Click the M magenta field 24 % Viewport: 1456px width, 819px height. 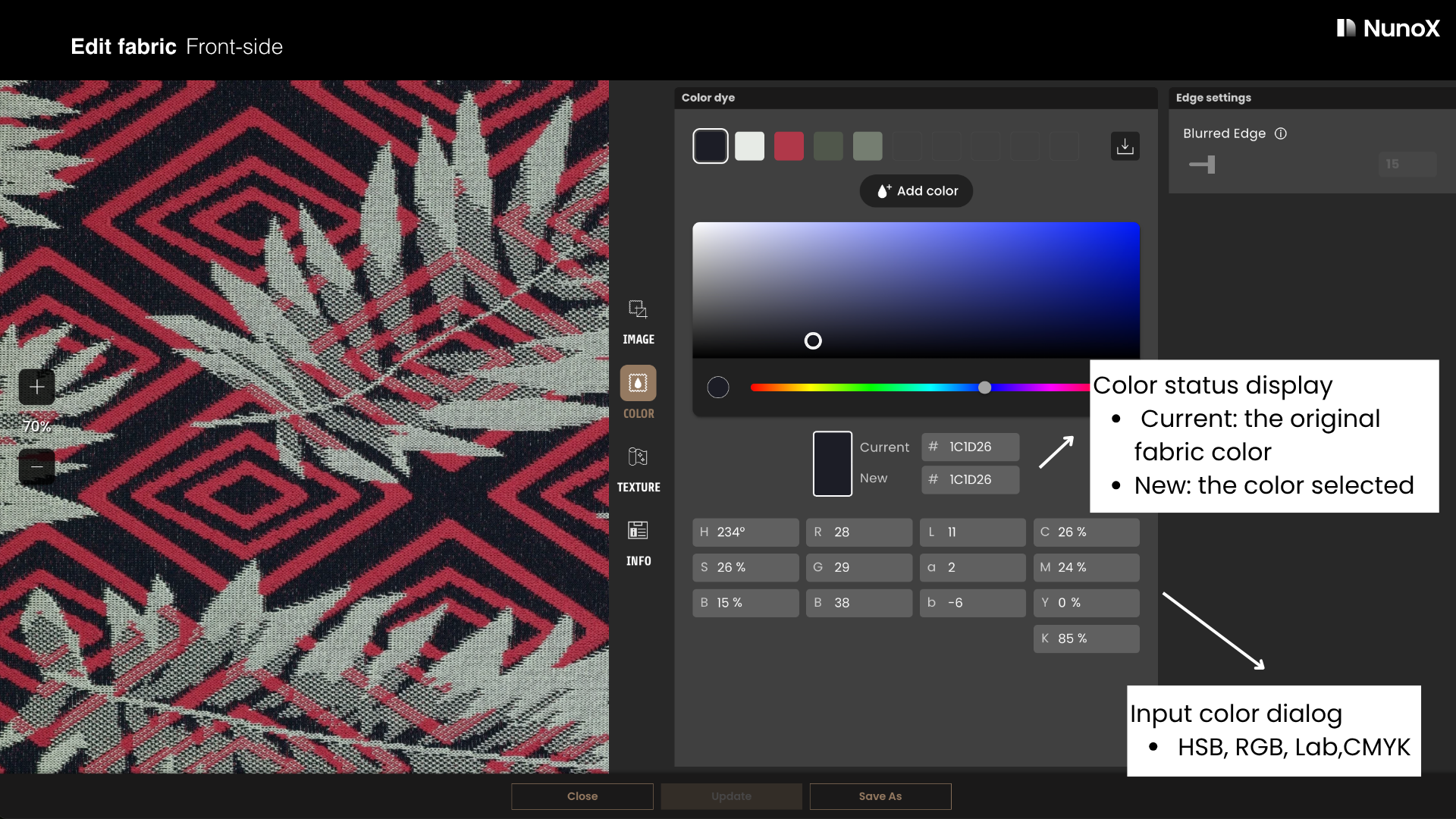click(x=1087, y=568)
